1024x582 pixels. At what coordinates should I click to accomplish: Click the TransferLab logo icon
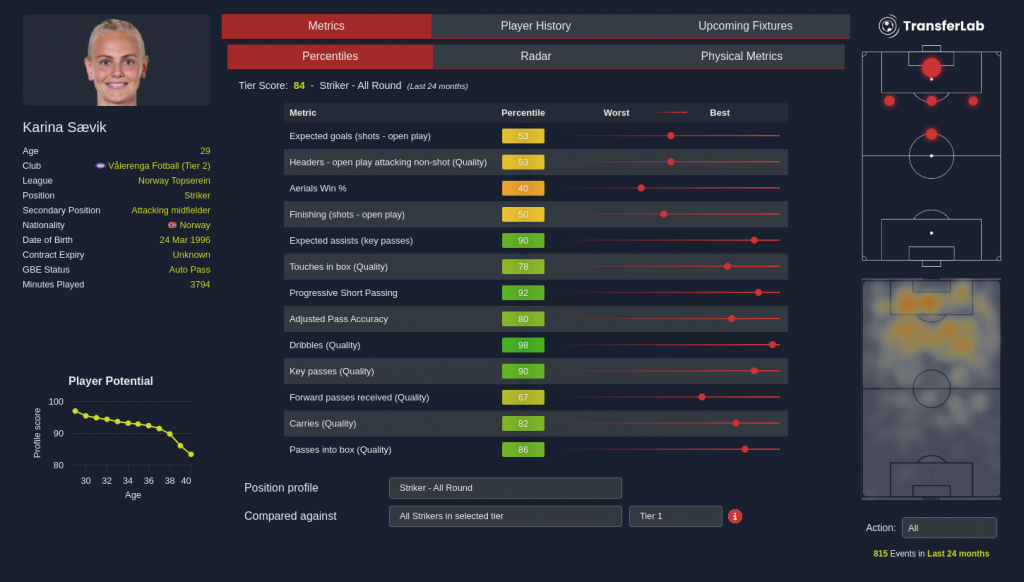point(888,26)
